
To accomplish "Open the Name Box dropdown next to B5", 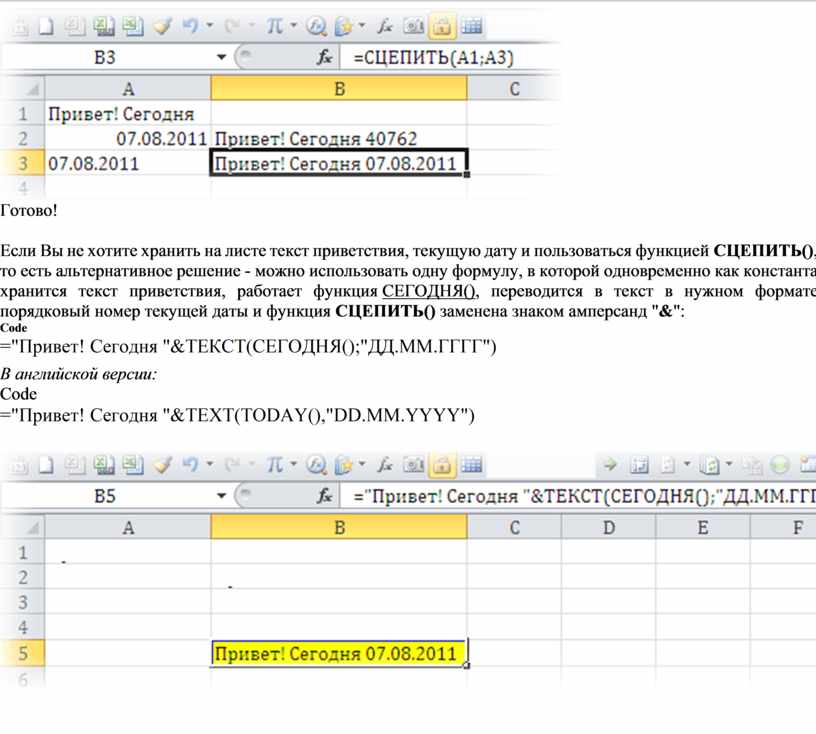I will tap(222, 496).
